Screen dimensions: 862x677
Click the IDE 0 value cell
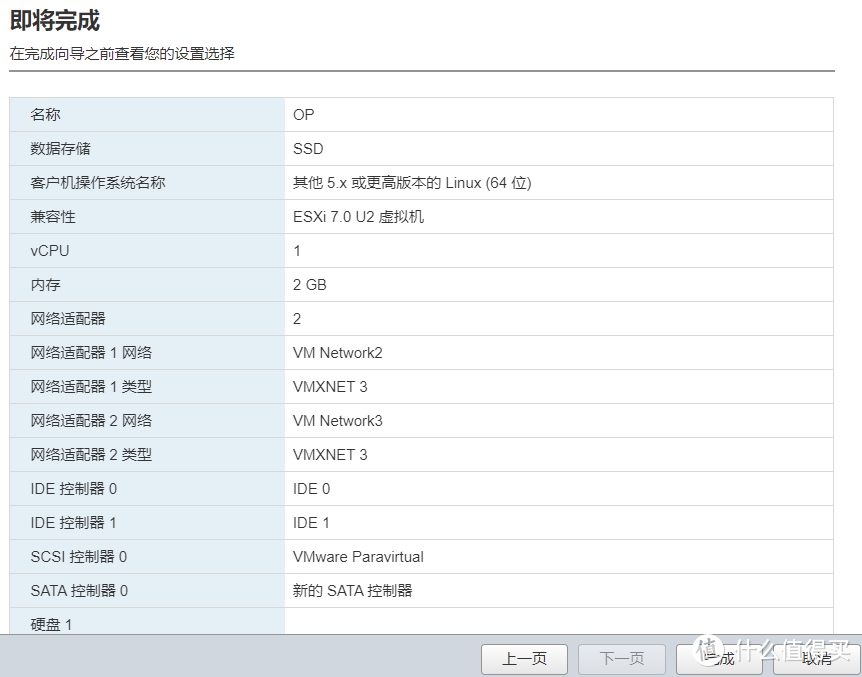311,489
